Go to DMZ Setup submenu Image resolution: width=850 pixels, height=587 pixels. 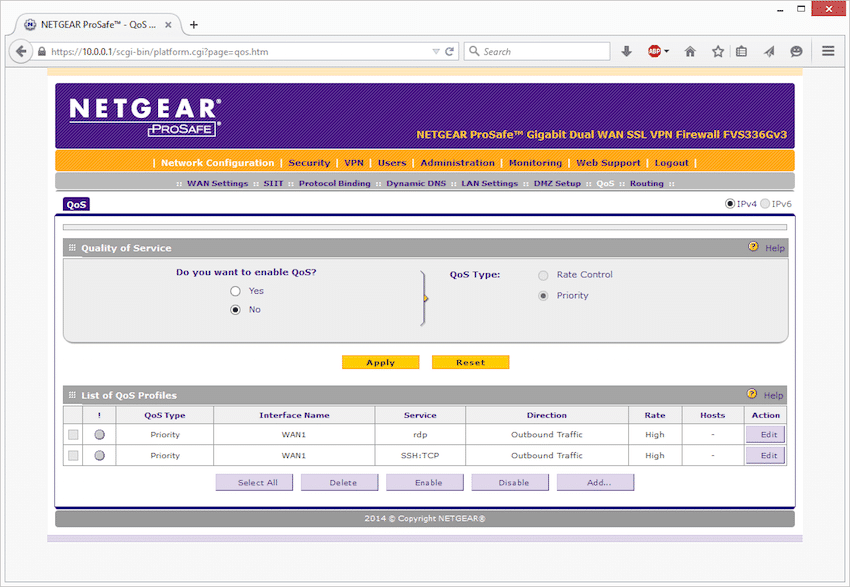point(557,183)
